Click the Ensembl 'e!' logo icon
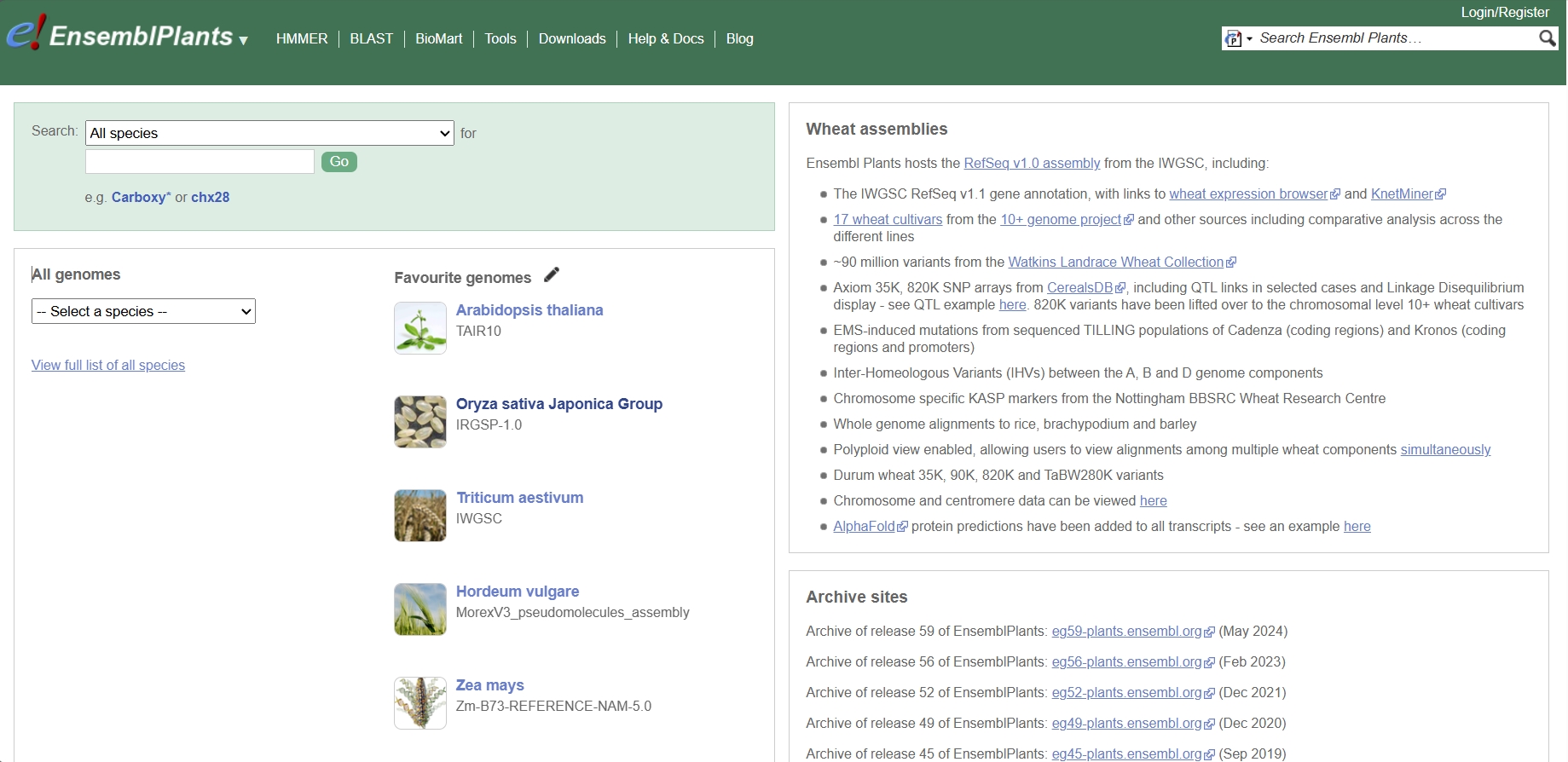 (x=26, y=32)
